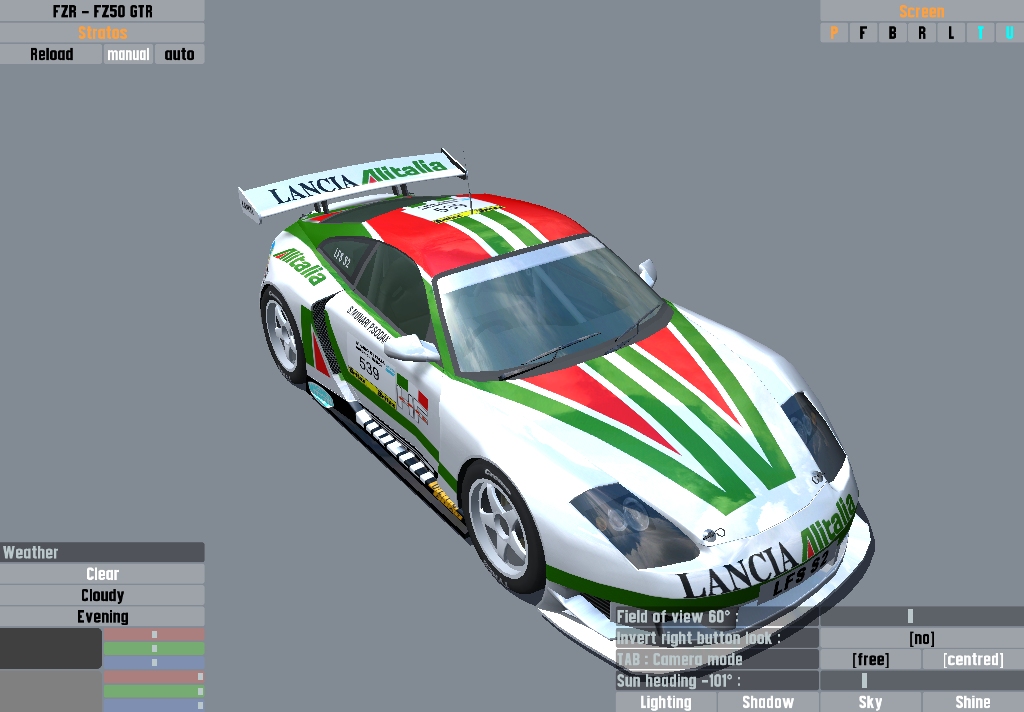Select the R screen view

point(921,33)
